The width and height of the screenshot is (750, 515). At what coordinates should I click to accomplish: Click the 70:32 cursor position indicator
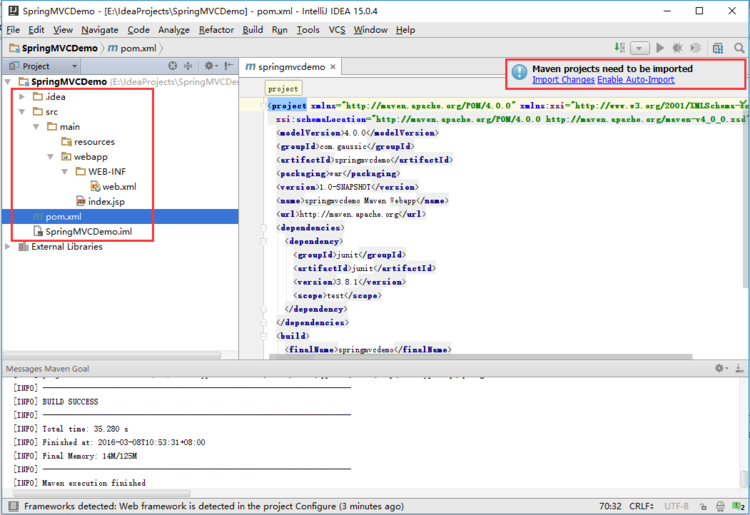(x=610, y=506)
